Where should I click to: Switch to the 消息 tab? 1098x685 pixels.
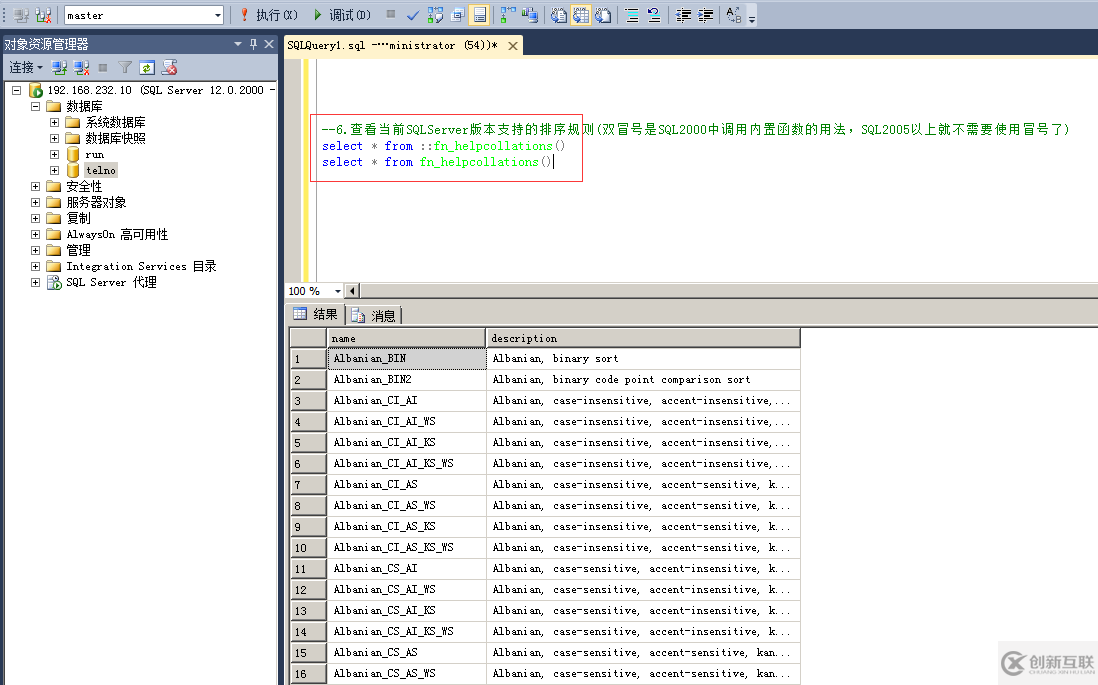pos(374,316)
